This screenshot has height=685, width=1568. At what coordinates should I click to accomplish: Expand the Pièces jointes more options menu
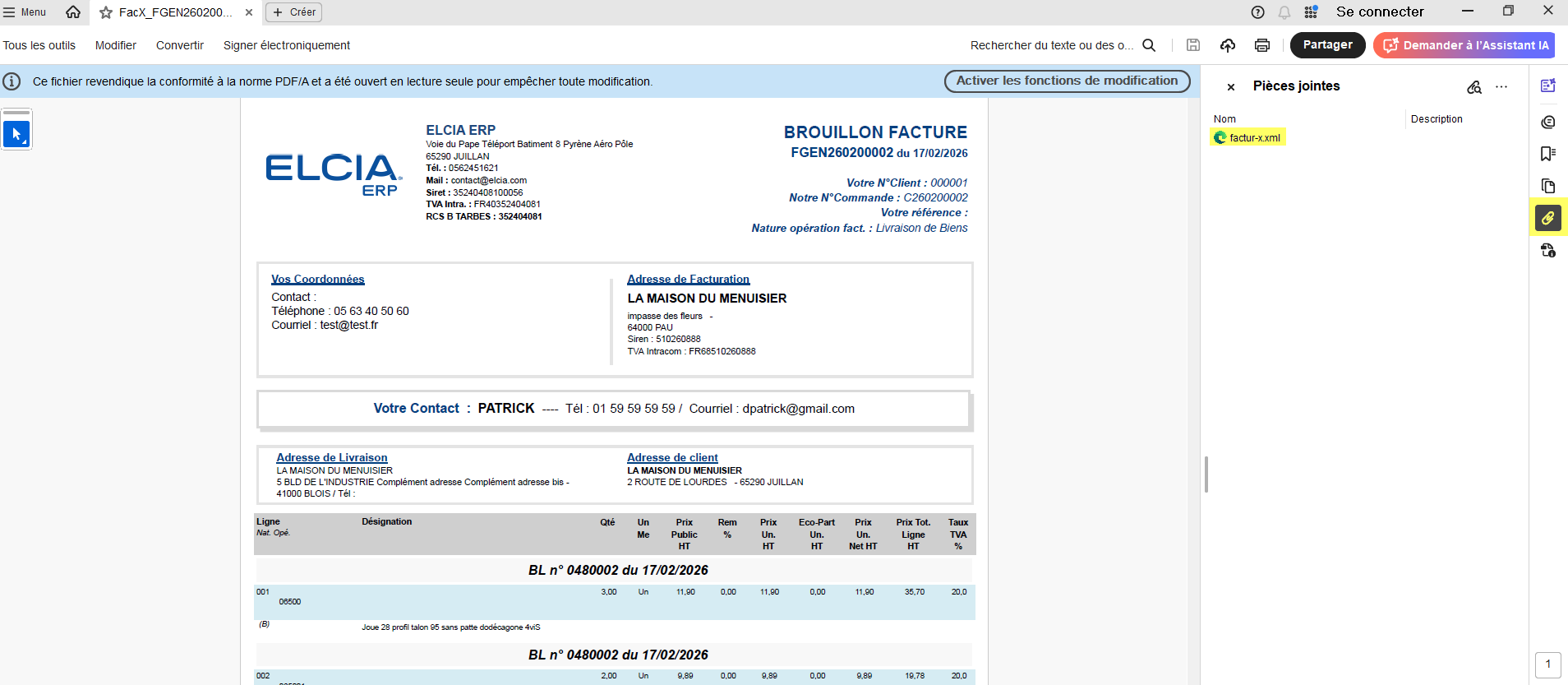(1501, 86)
